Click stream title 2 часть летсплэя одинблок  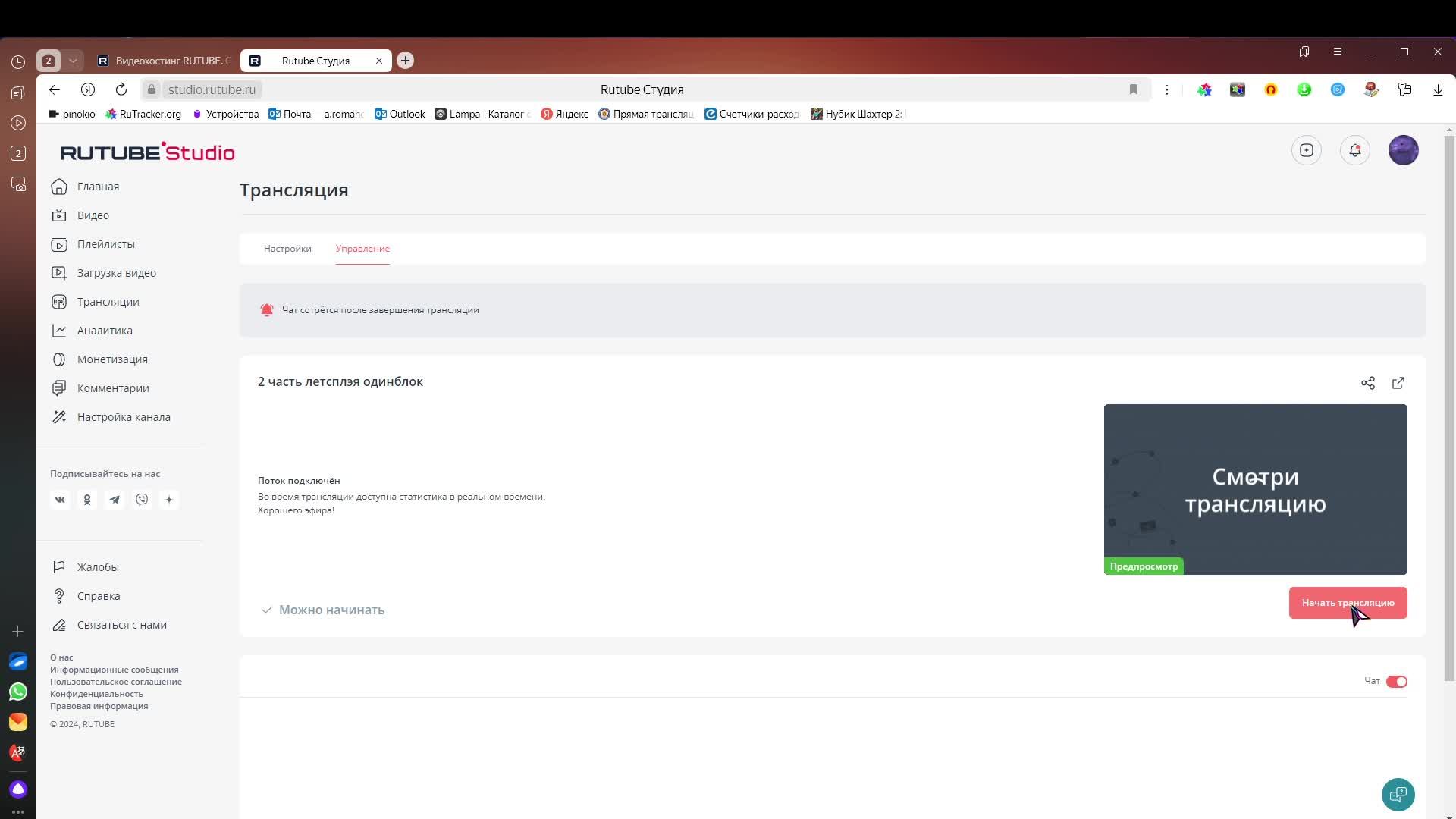(340, 381)
